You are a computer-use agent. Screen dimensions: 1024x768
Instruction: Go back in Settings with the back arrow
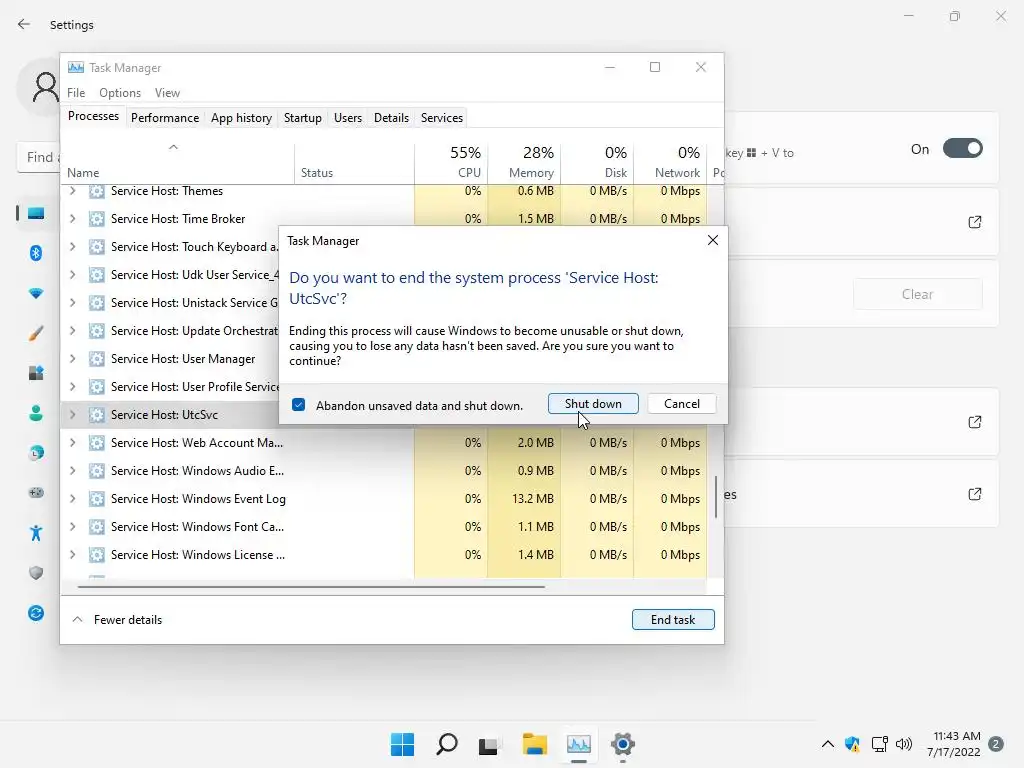pos(24,24)
